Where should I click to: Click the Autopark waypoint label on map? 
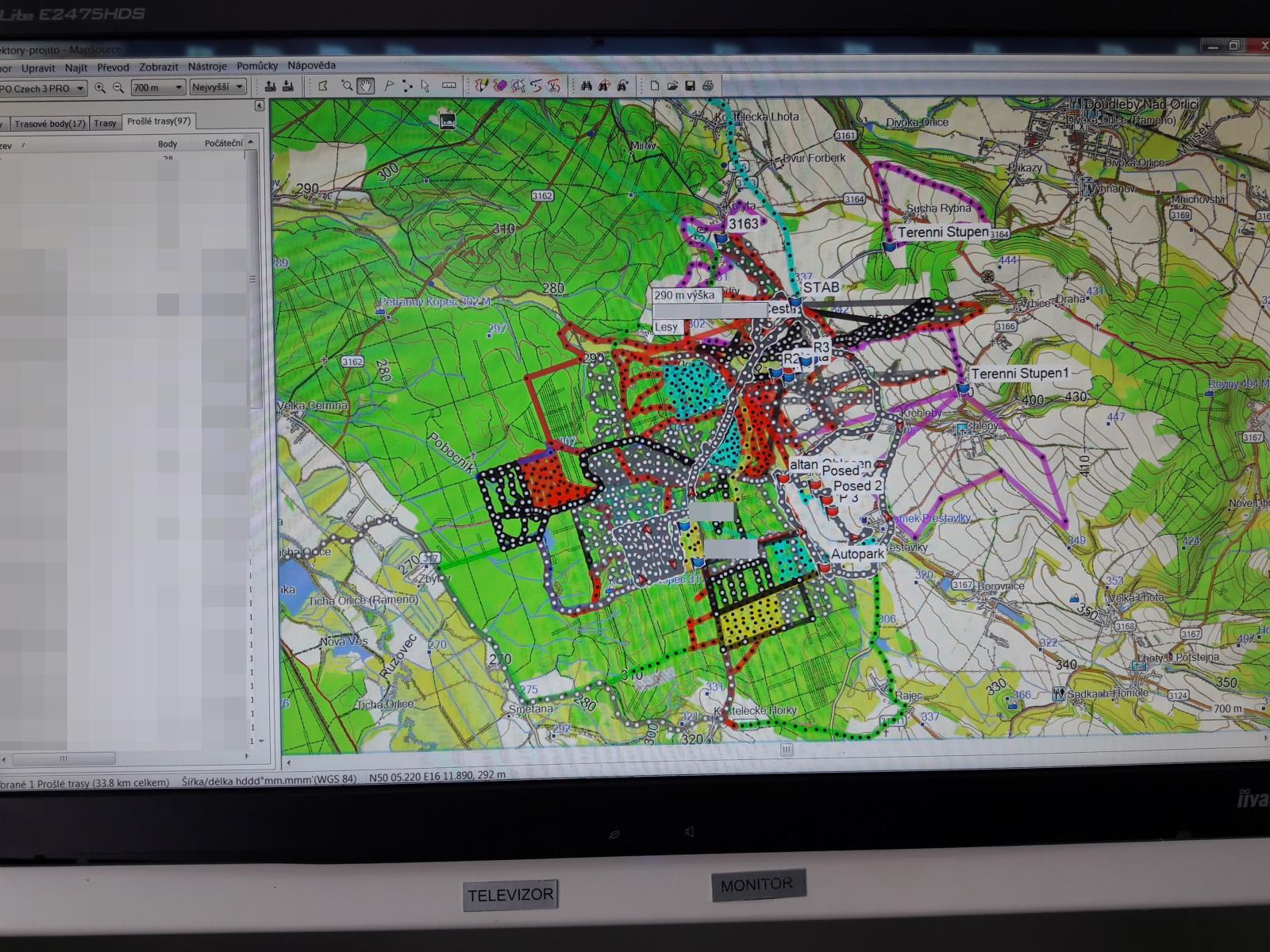(x=857, y=554)
